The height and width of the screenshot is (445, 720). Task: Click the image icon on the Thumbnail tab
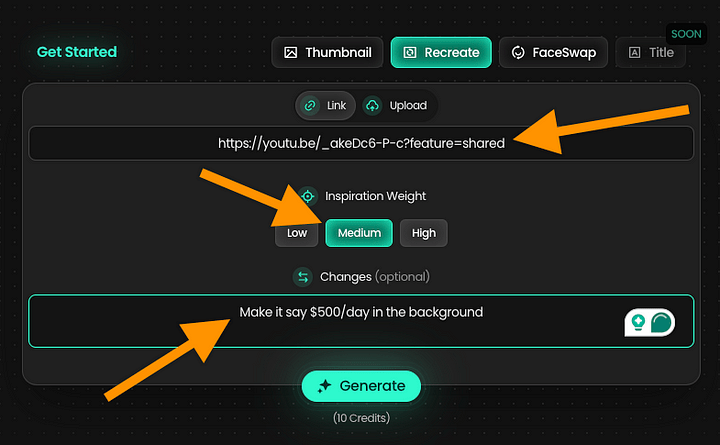tap(290, 53)
